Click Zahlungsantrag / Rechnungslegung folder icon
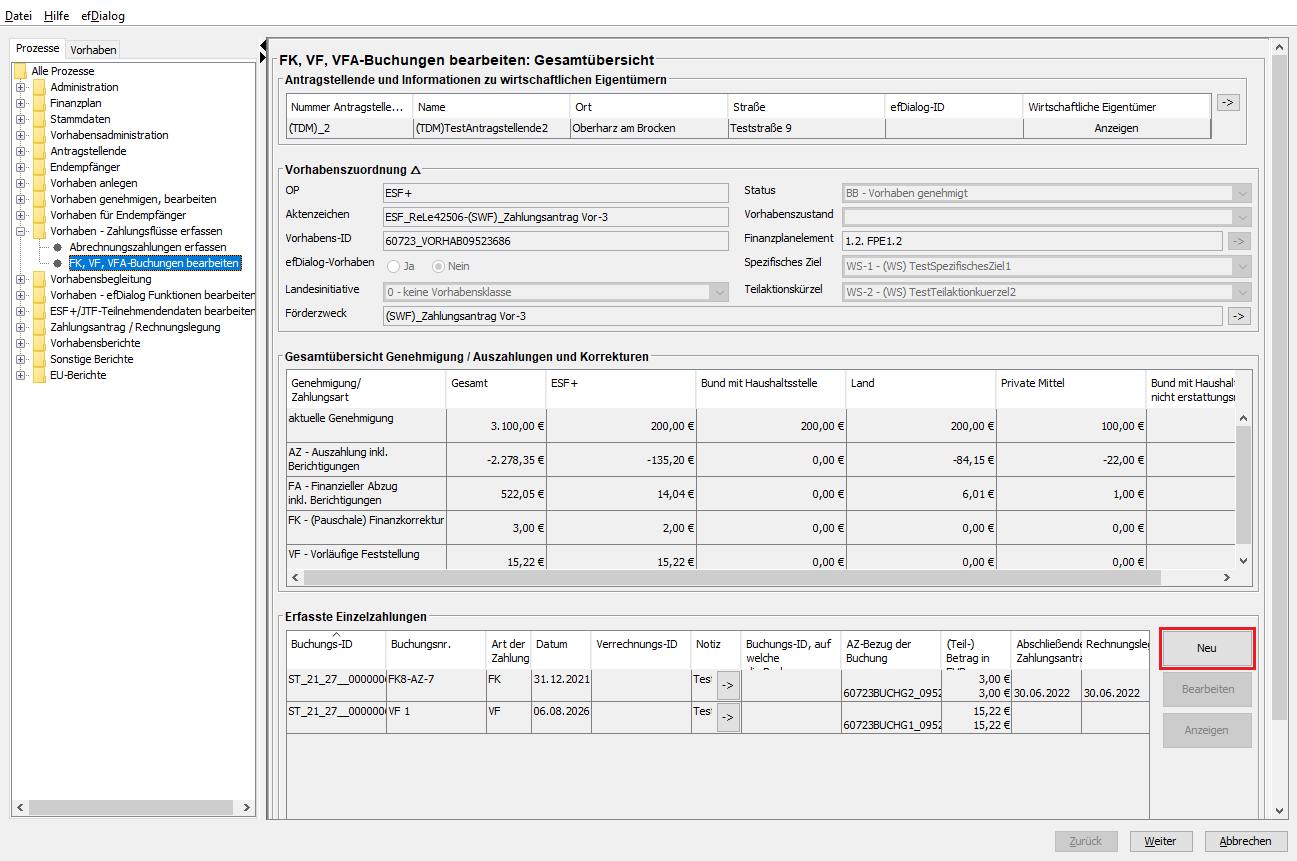Screen dimensions: 1297x861 tap(39, 327)
